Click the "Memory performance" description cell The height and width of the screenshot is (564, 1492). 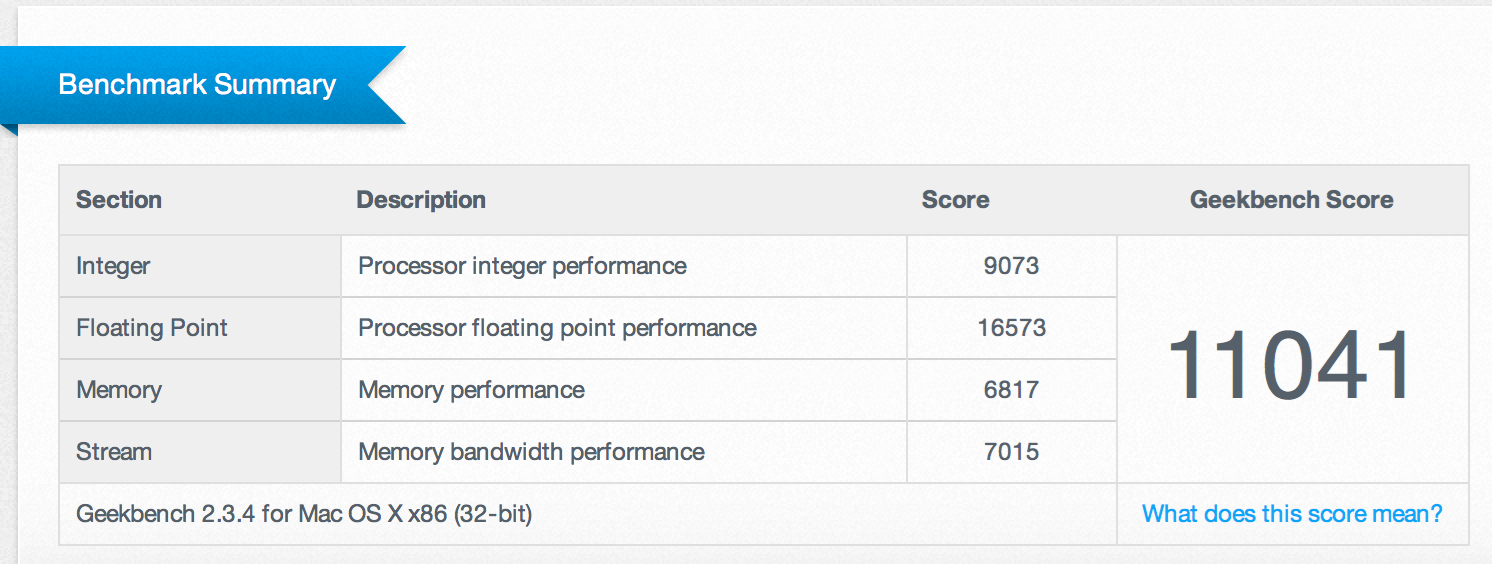[471, 390]
